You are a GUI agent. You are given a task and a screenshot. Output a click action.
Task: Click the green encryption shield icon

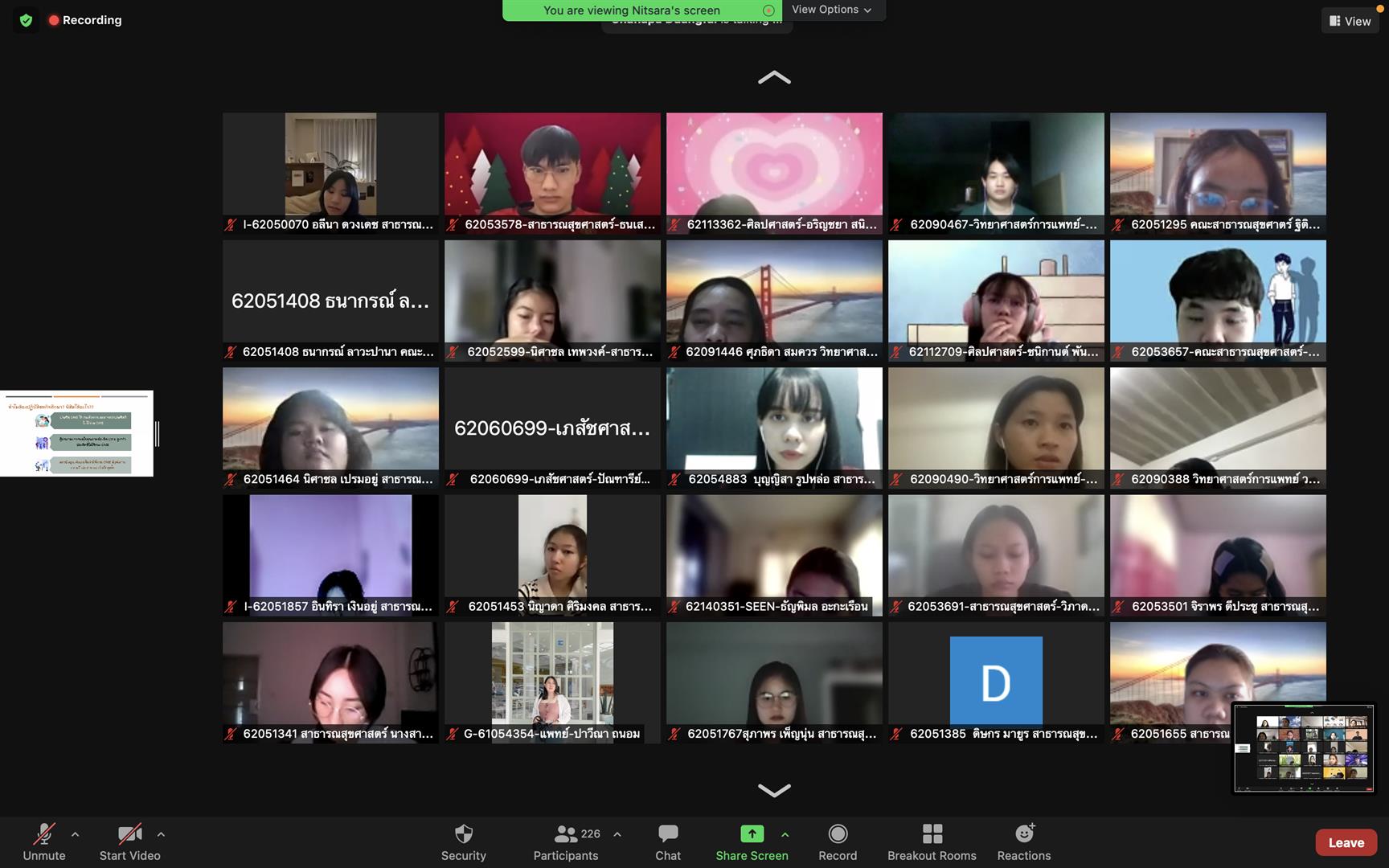tap(26, 20)
